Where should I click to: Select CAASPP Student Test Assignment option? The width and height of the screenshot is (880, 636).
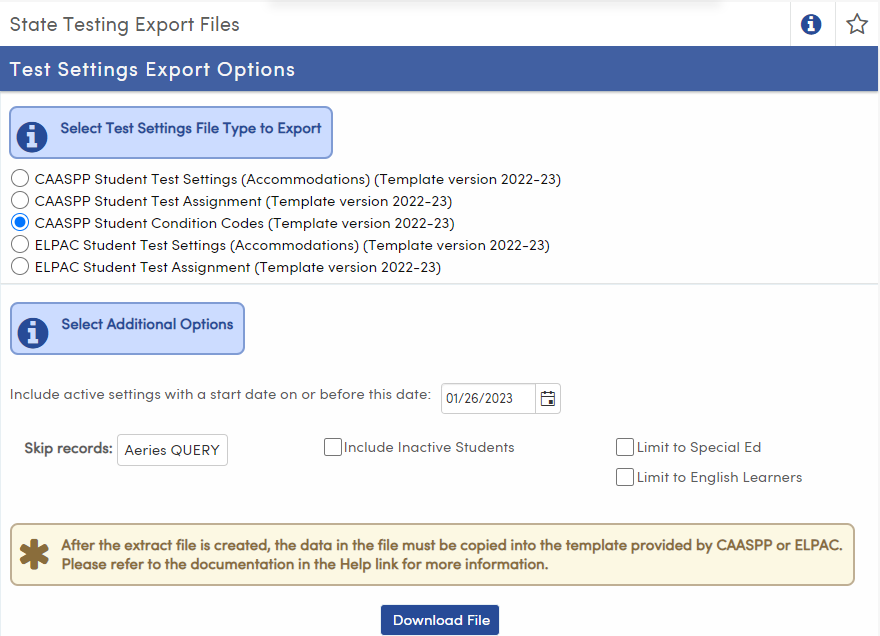(x=19, y=200)
